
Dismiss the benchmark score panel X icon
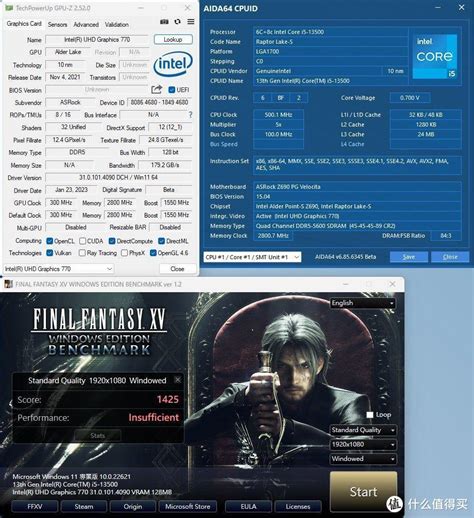(178, 380)
